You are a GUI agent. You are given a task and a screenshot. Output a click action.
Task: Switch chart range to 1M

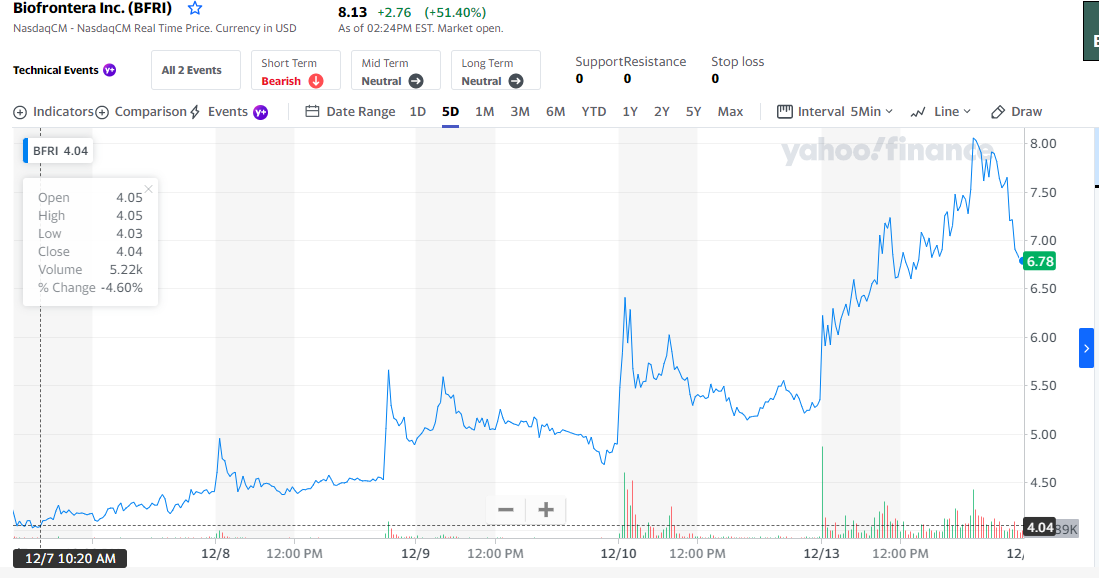(484, 111)
